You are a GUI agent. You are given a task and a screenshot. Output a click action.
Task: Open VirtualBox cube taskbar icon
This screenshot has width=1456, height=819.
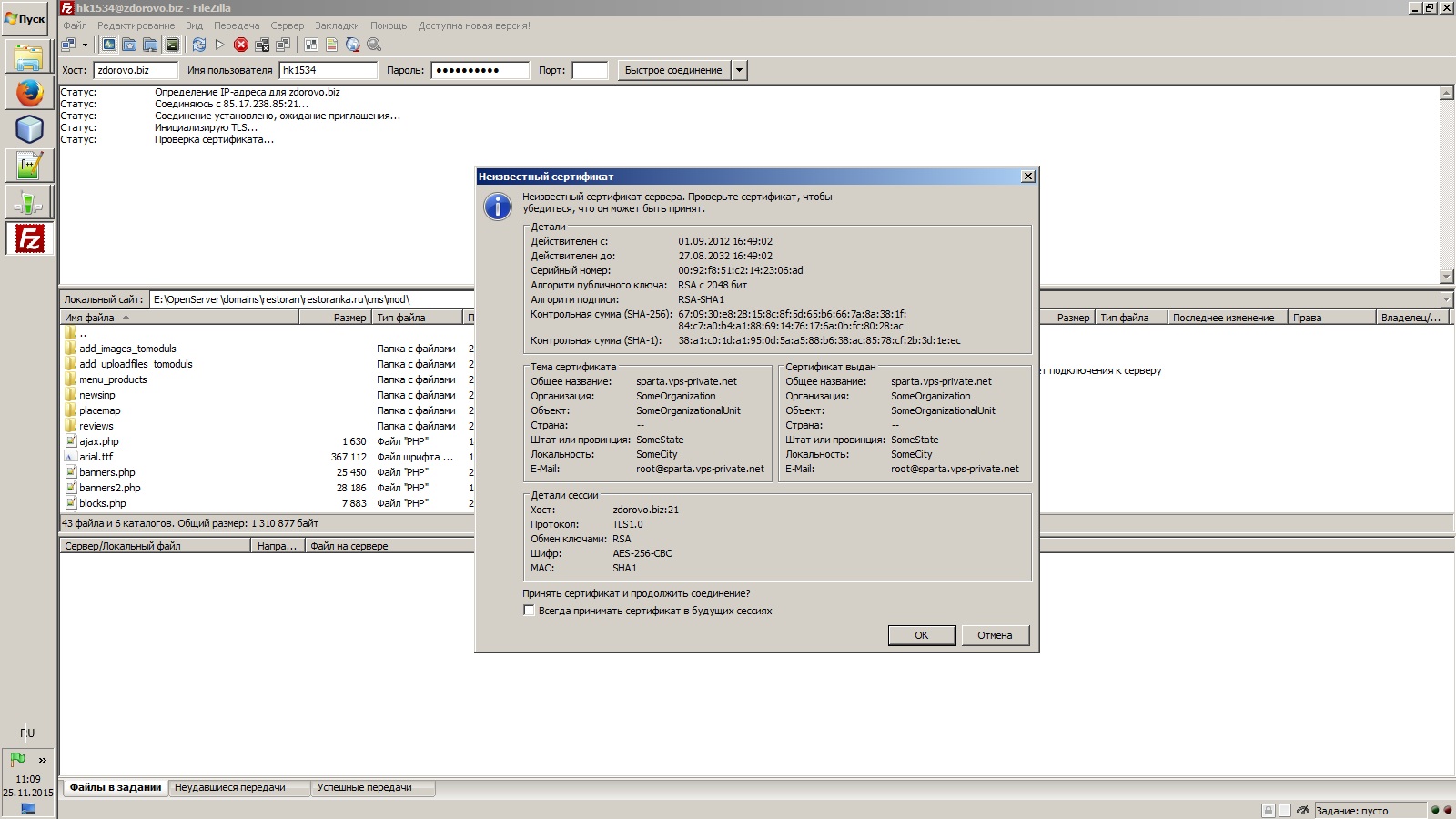(x=29, y=129)
